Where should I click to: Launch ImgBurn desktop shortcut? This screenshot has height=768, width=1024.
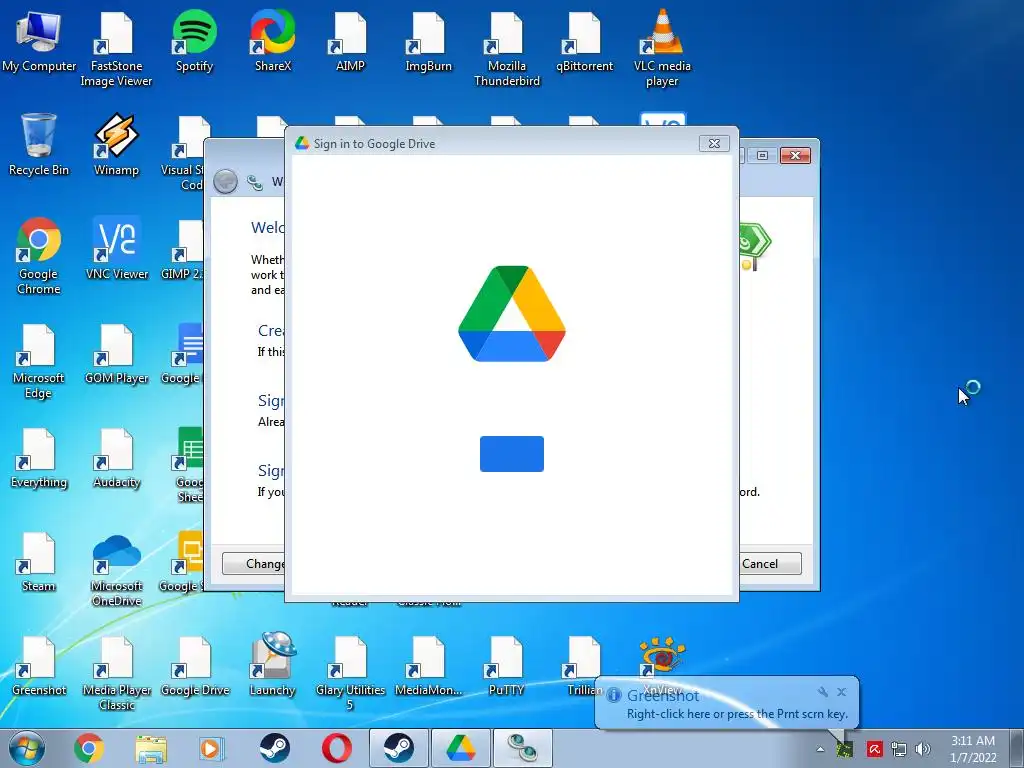[x=428, y=42]
